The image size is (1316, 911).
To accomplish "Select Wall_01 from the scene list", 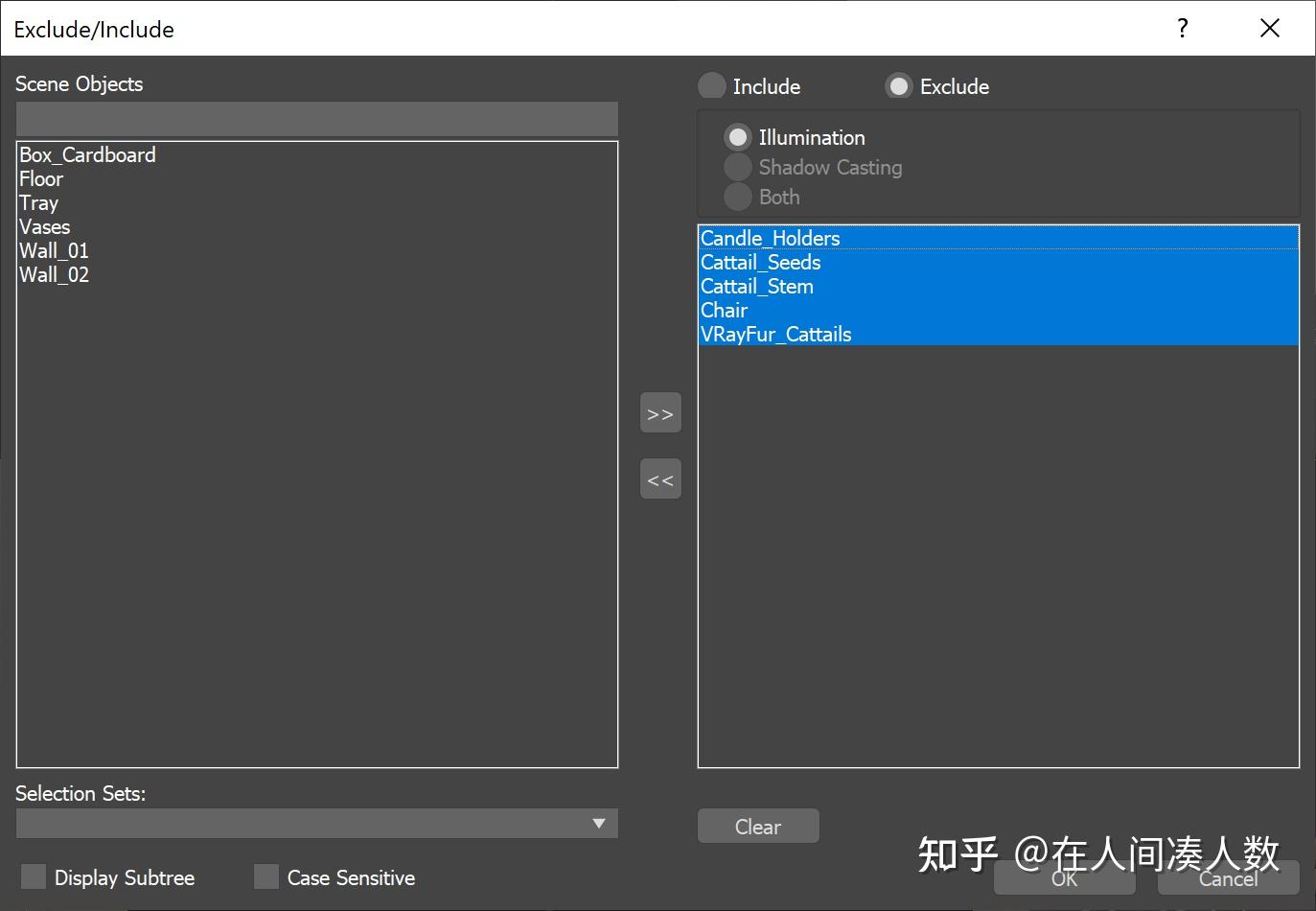I will pos(54,250).
